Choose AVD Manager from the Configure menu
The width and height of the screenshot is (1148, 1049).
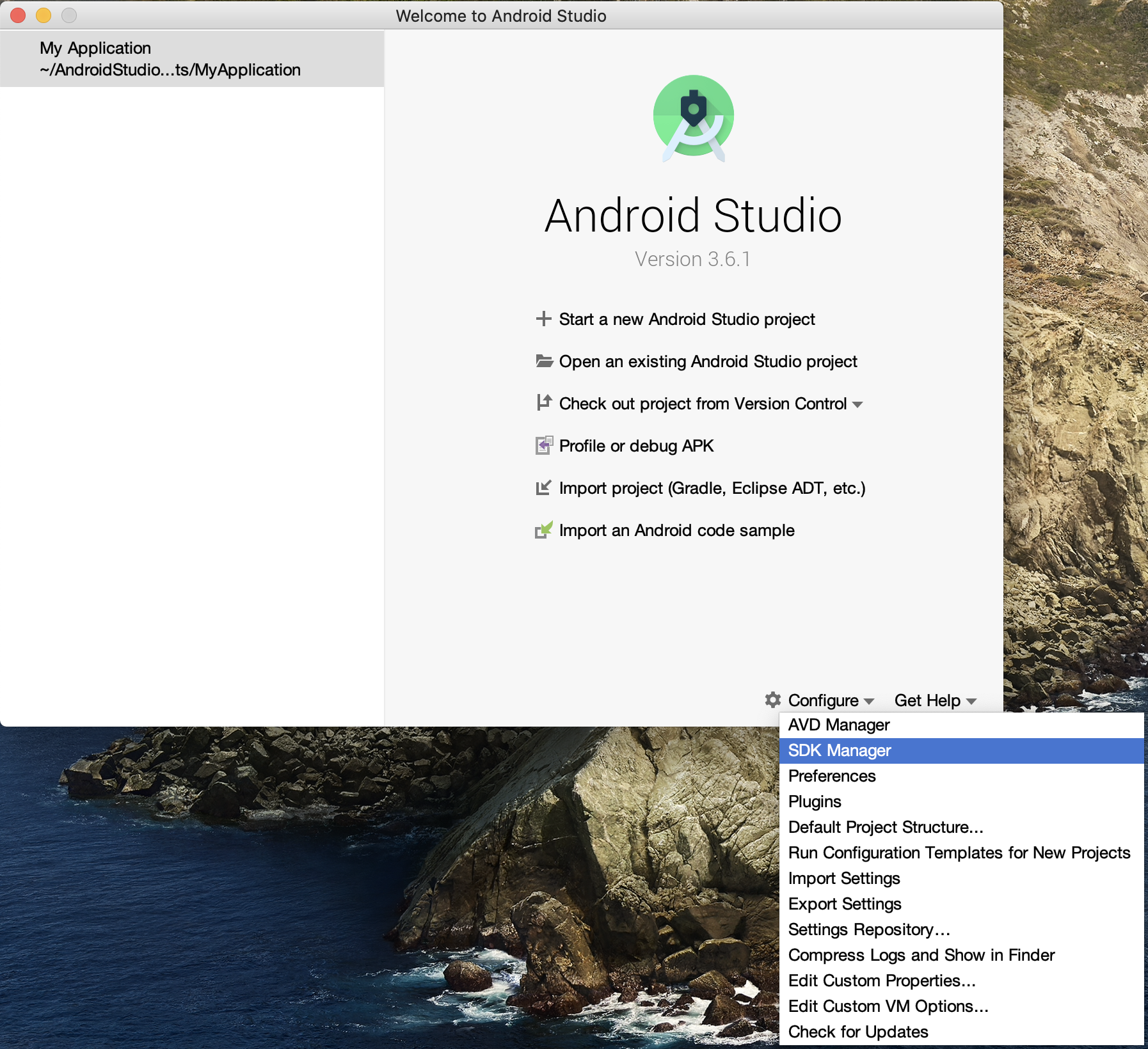(961, 725)
